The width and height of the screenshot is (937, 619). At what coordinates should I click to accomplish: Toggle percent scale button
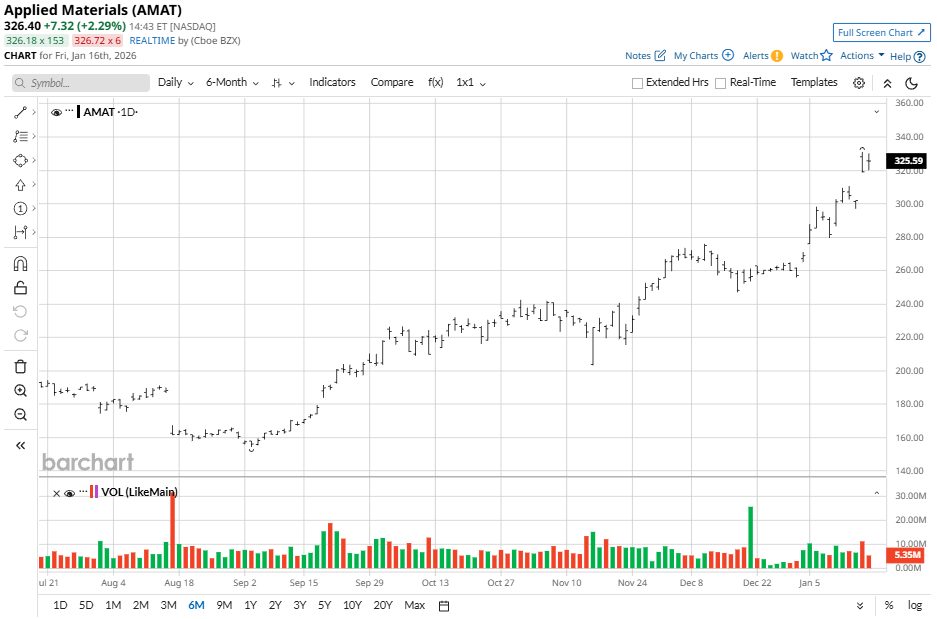[x=889, y=605]
